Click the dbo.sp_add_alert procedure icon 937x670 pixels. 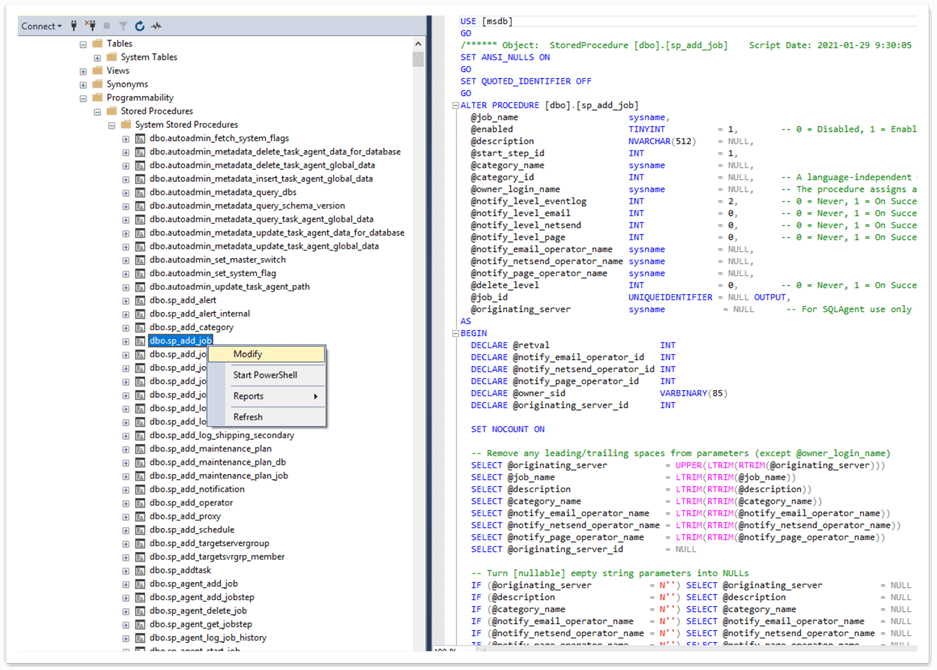pos(140,300)
